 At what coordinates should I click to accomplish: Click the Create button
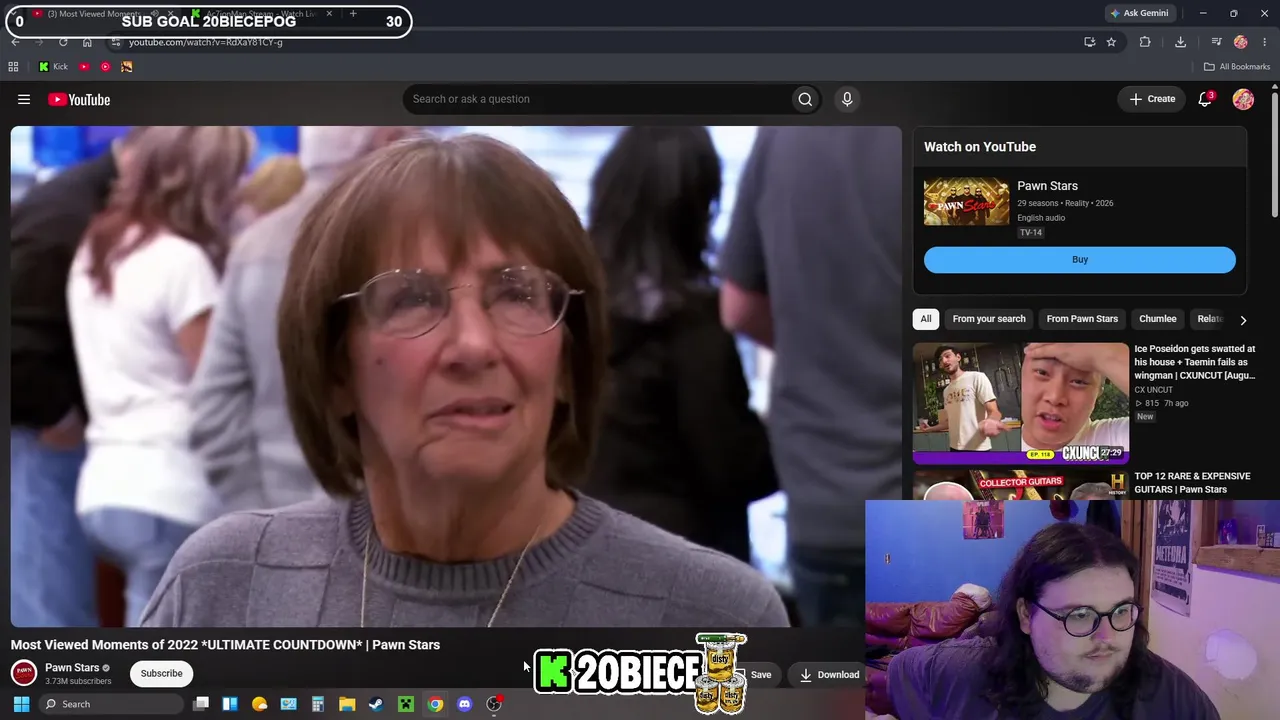pos(1152,99)
